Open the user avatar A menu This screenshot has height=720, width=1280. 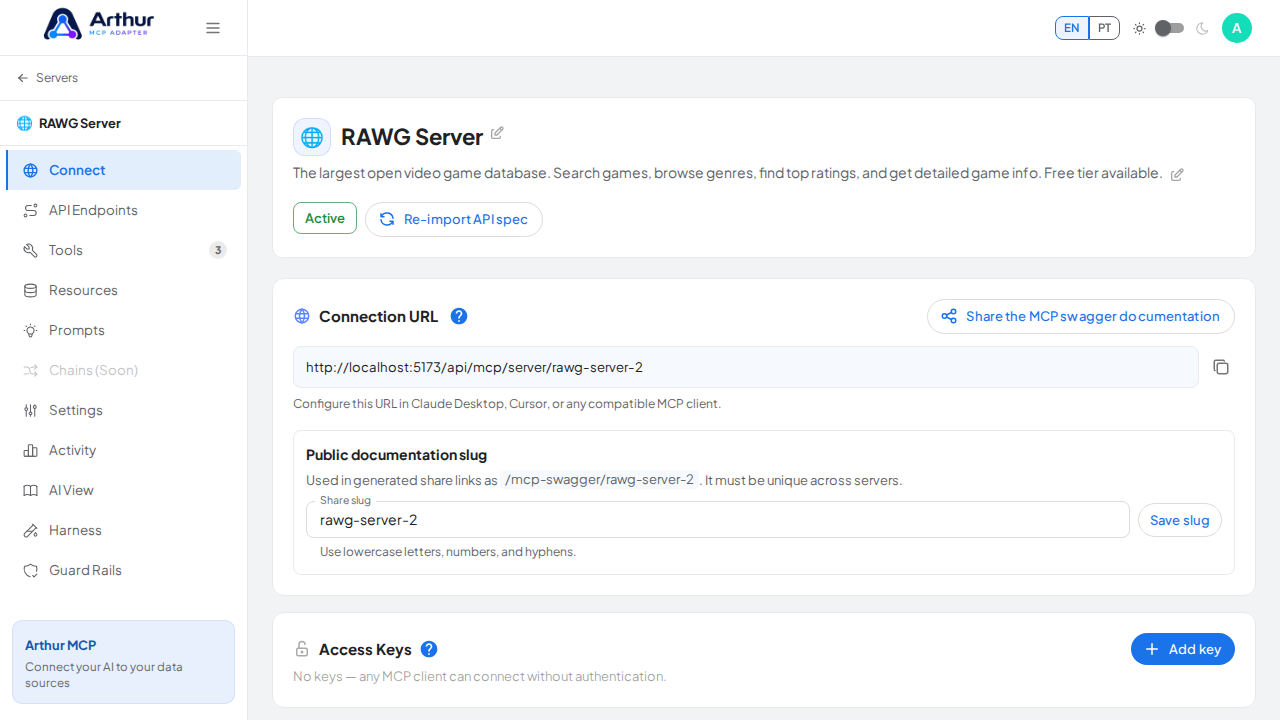tap(1237, 28)
